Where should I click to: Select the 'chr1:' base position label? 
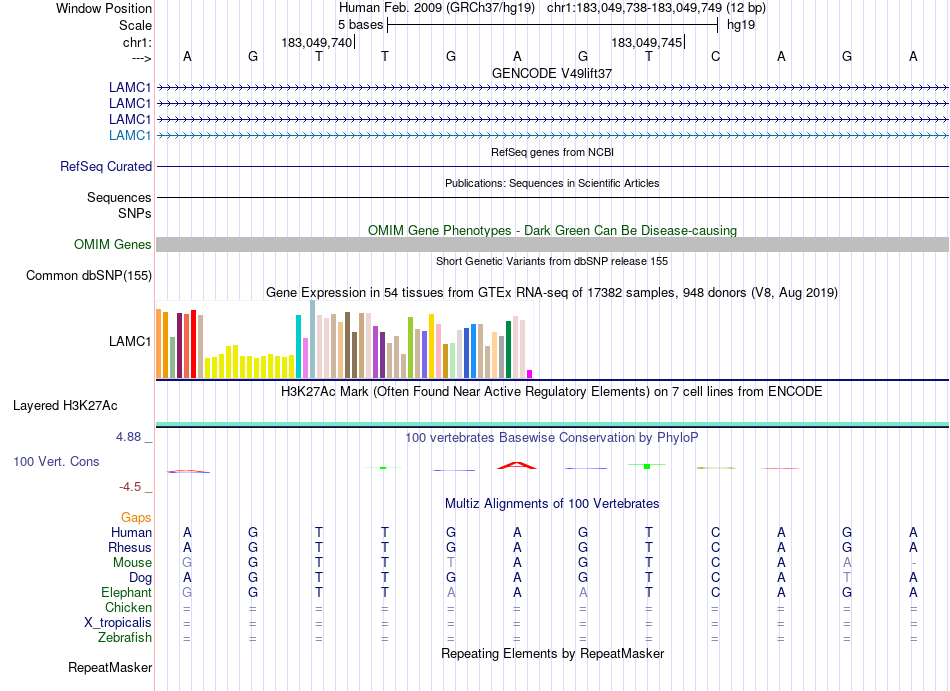[137, 42]
